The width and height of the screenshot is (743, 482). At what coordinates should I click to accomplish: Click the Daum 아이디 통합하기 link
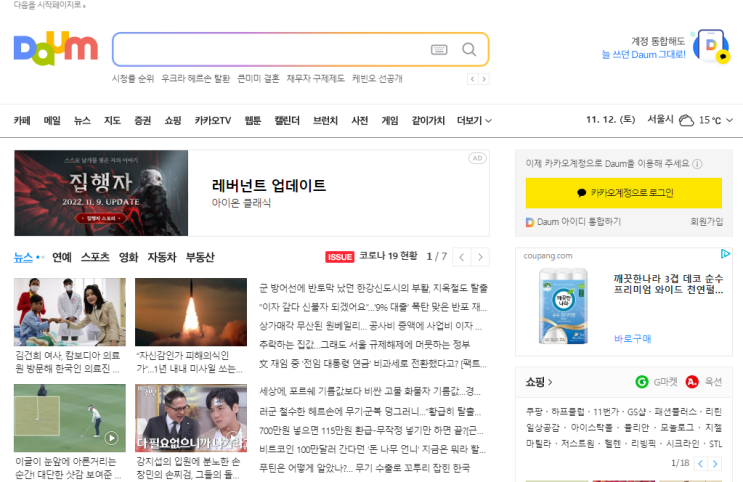[x=579, y=222]
